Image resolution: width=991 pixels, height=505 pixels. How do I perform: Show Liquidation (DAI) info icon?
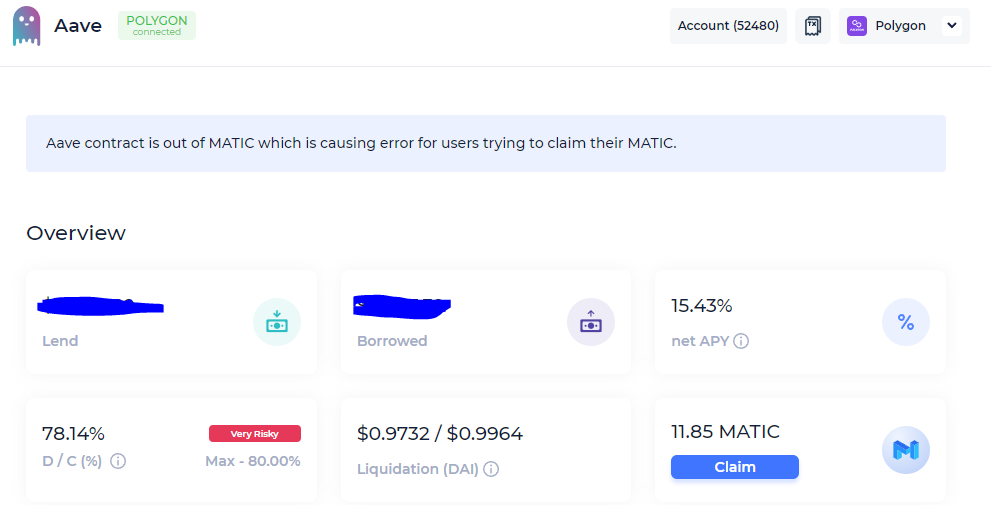coord(491,469)
